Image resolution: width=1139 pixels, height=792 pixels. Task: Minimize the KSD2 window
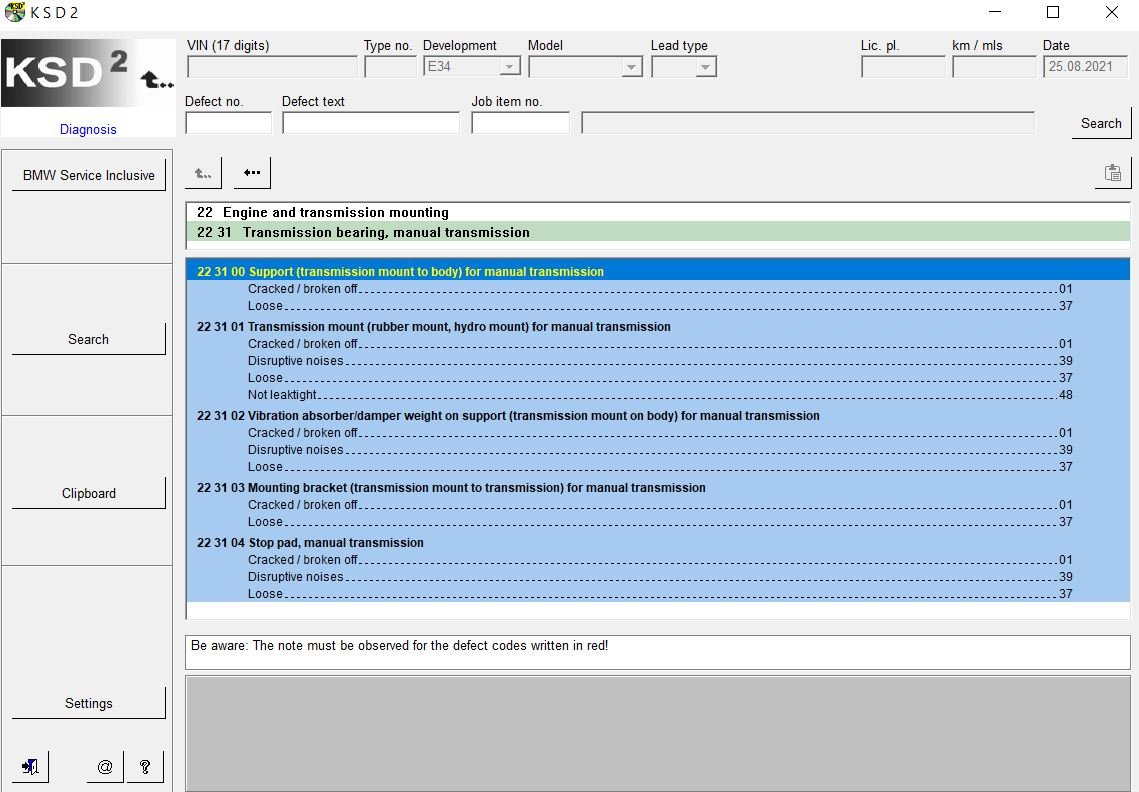tap(995, 12)
